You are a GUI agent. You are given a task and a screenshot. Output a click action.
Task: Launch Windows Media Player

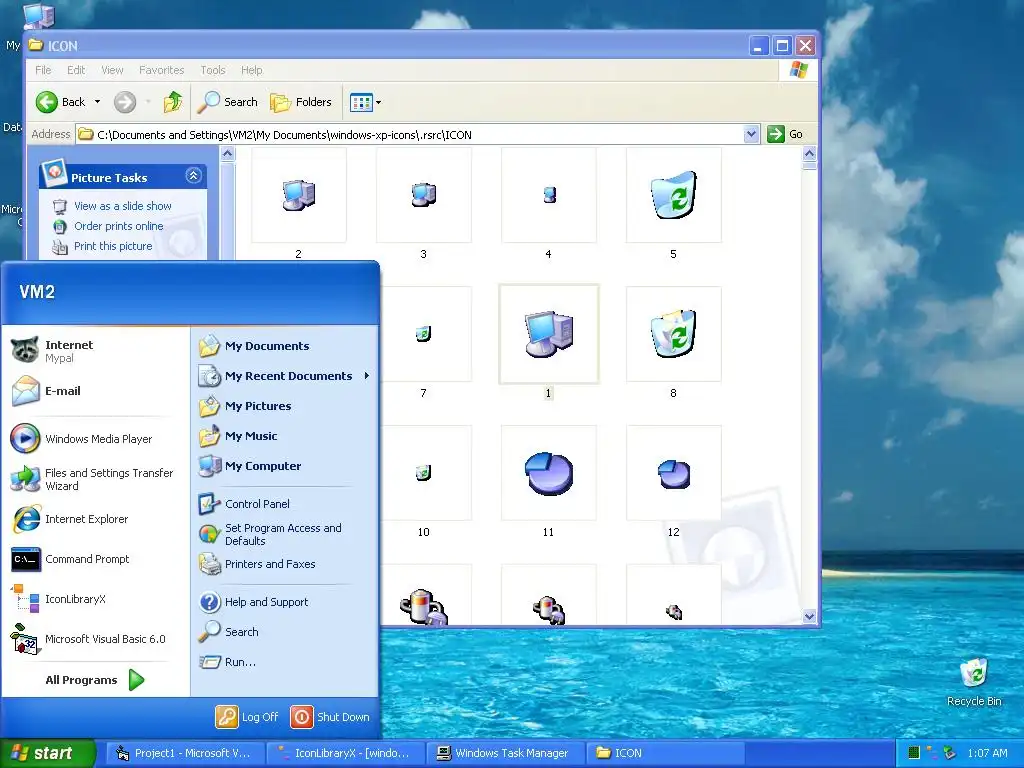click(x=95, y=439)
